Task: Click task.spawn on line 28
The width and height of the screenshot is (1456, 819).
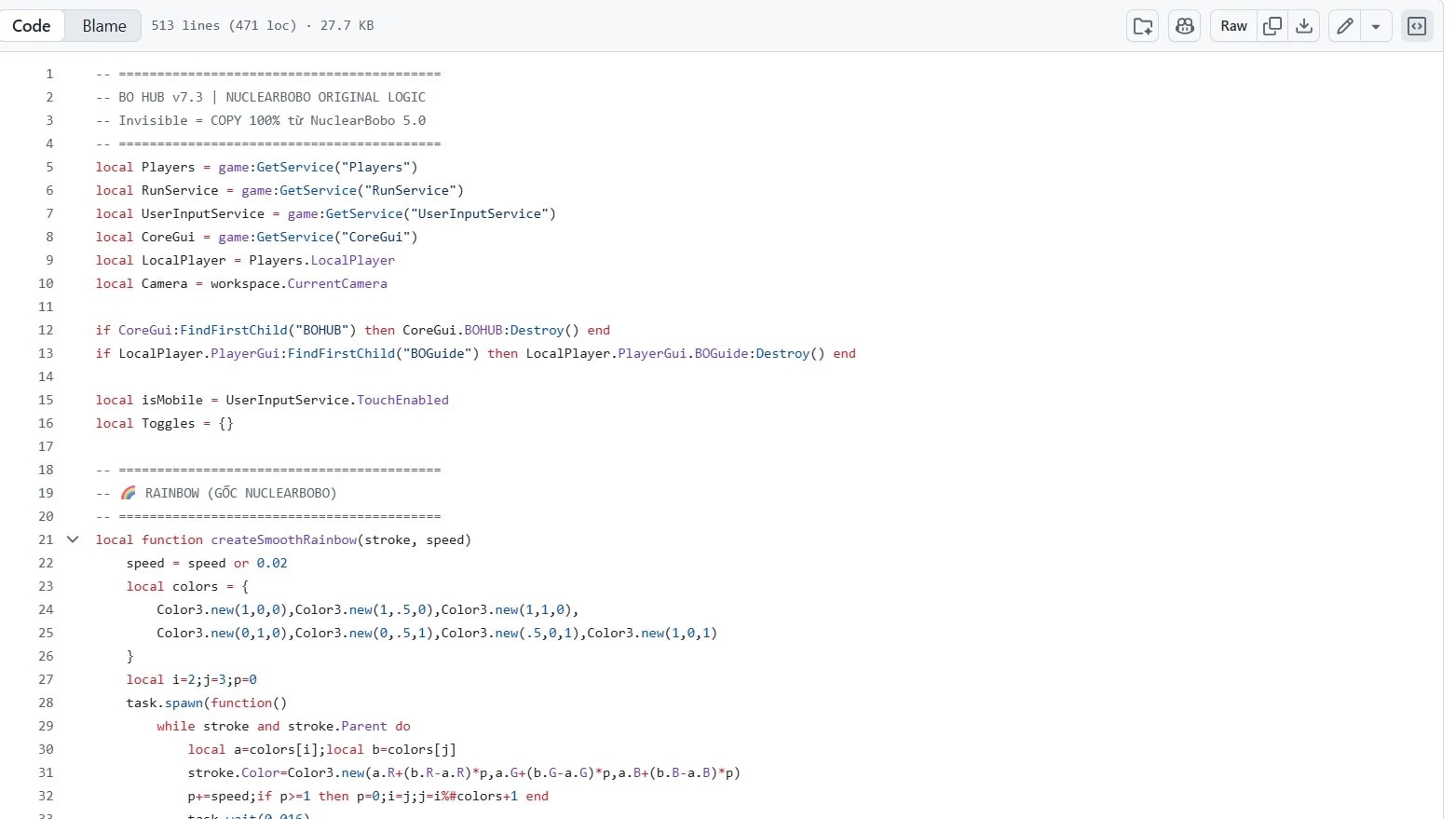Action: [x=165, y=703]
